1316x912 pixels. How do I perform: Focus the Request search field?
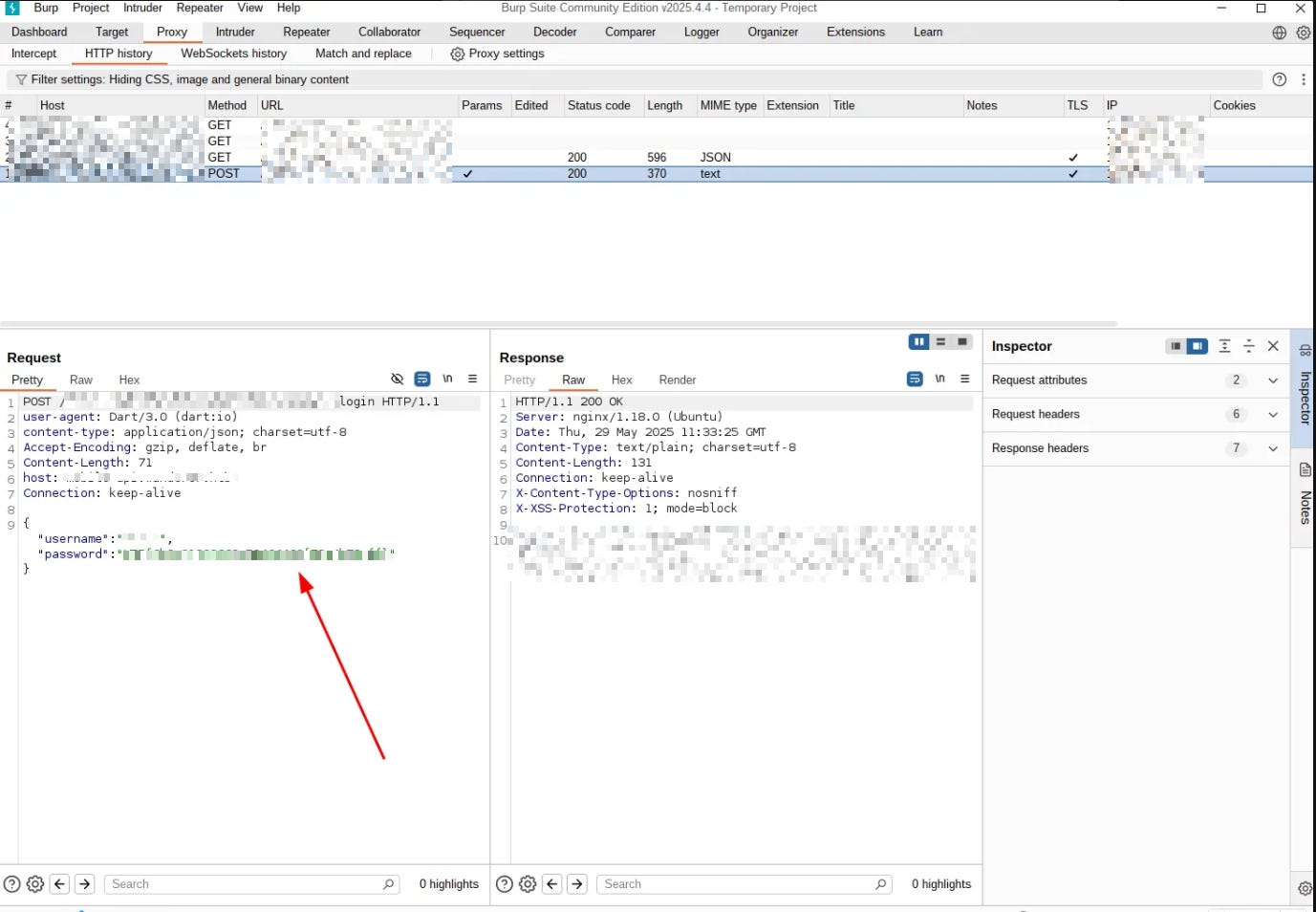tap(250, 885)
